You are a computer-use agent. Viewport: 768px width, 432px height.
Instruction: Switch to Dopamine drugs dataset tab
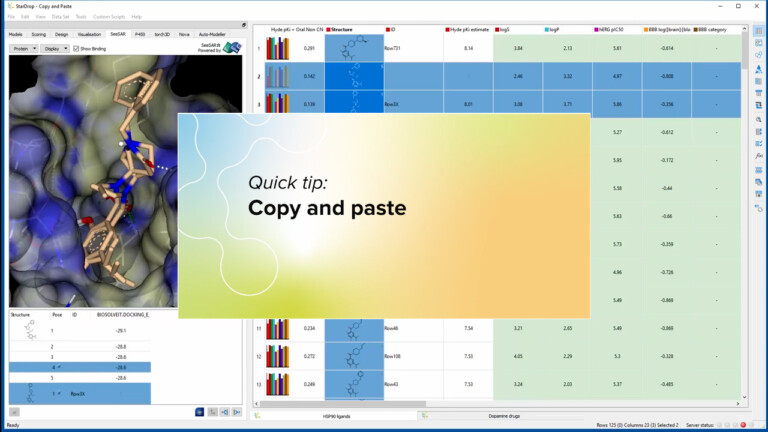[505, 415]
